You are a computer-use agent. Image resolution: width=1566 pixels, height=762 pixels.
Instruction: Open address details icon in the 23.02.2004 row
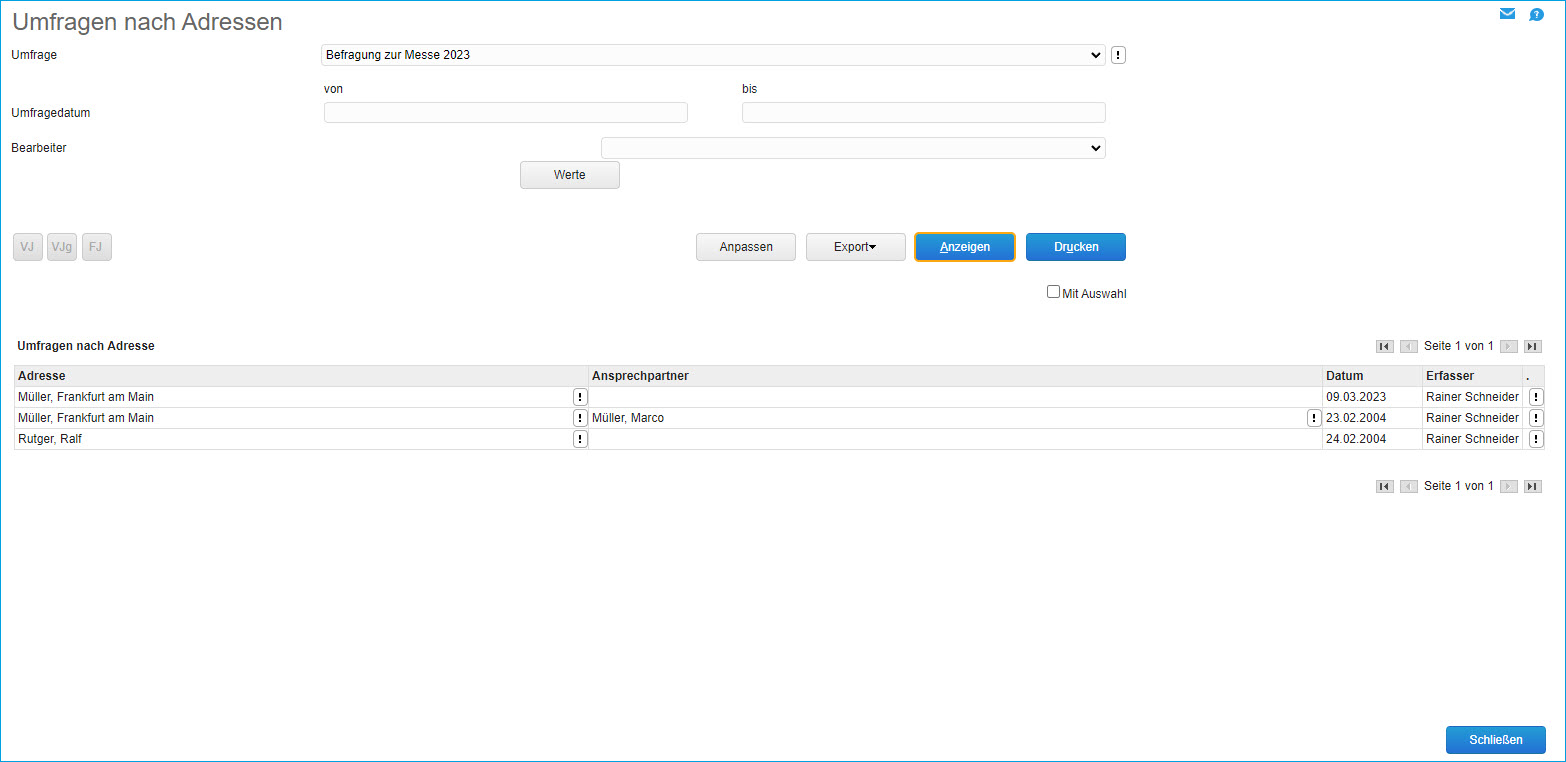(580, 418)
